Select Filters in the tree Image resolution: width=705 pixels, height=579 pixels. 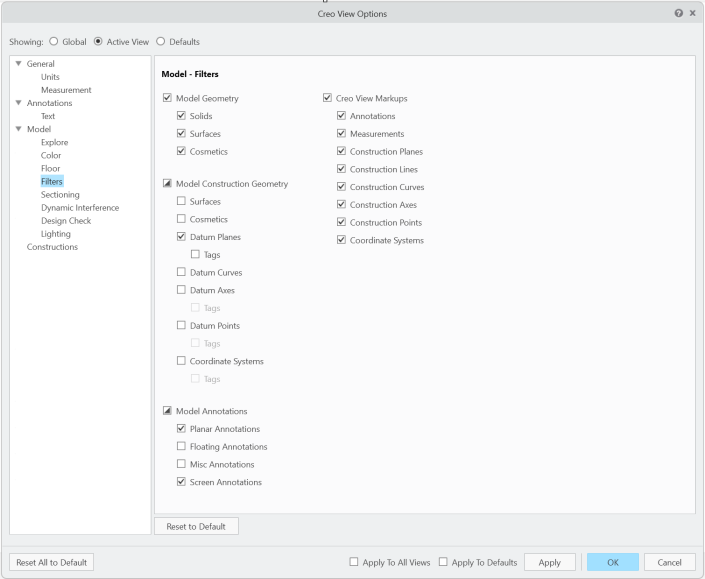52,181
